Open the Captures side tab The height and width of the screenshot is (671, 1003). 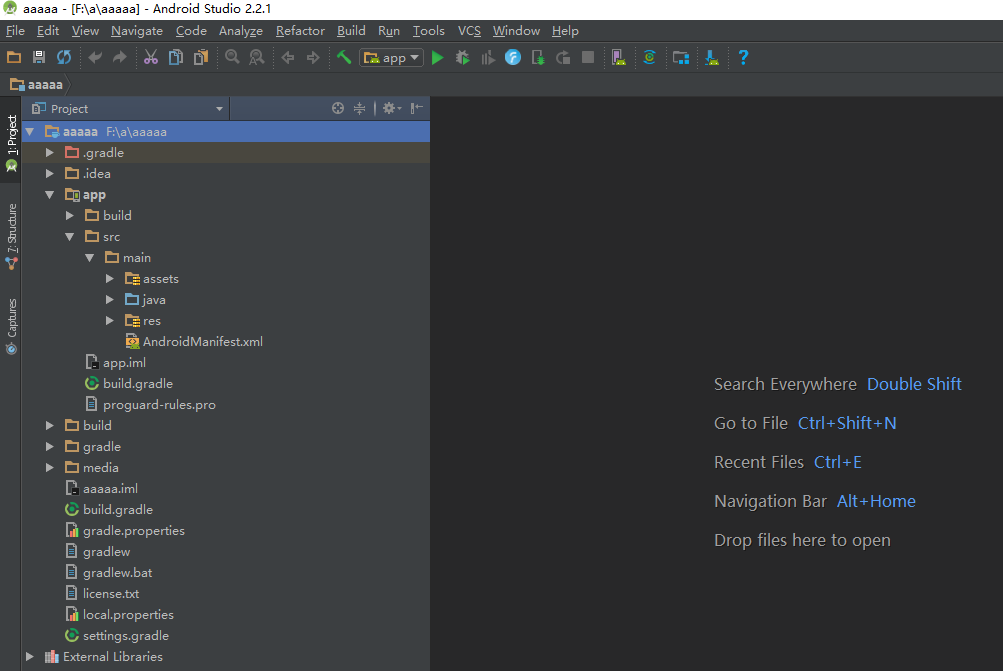(11, 326)
